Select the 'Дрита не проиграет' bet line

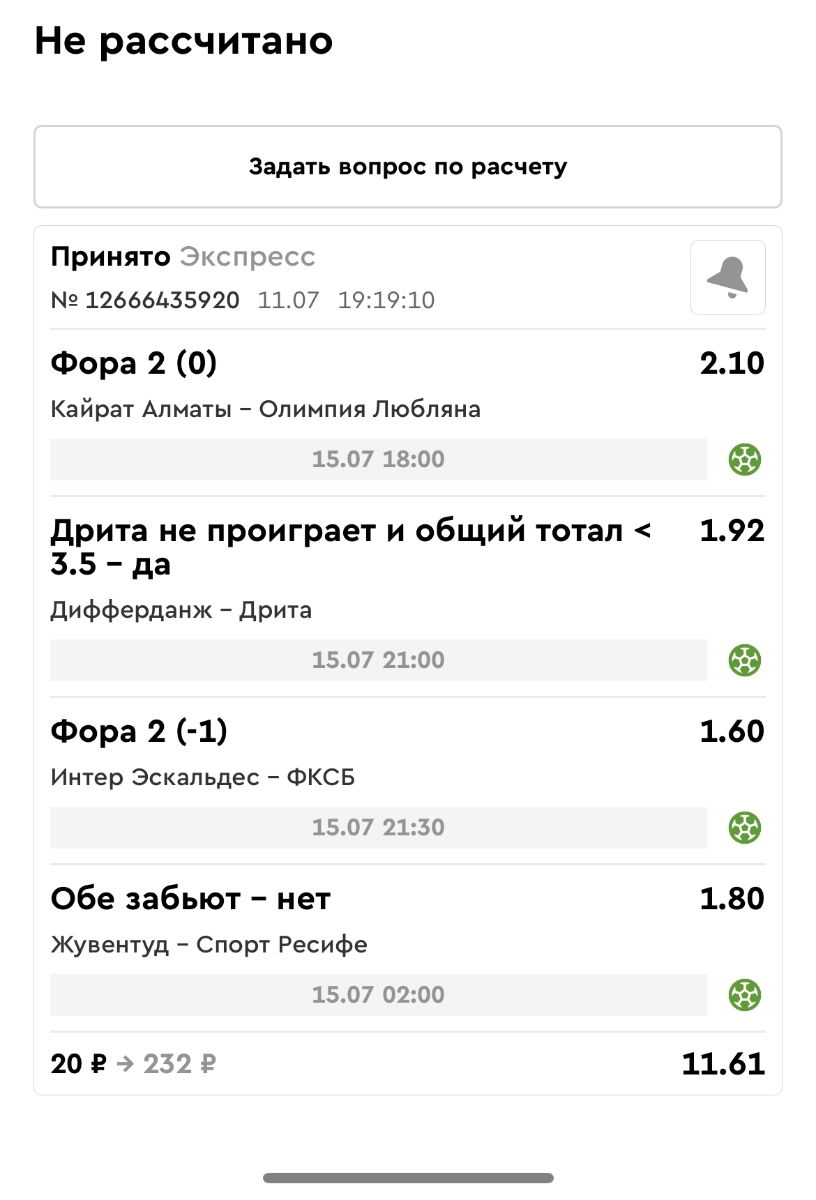click(350, 547)
